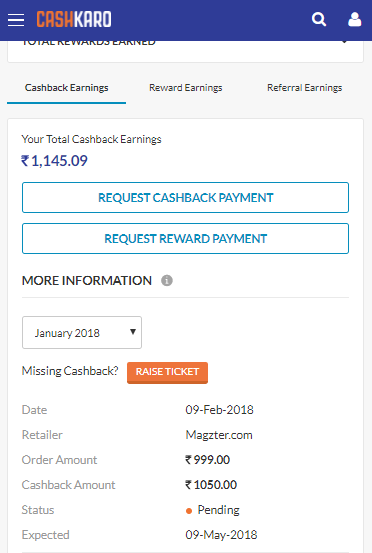
Task: Click the More Information info icon
Action: tap(167, 281)
